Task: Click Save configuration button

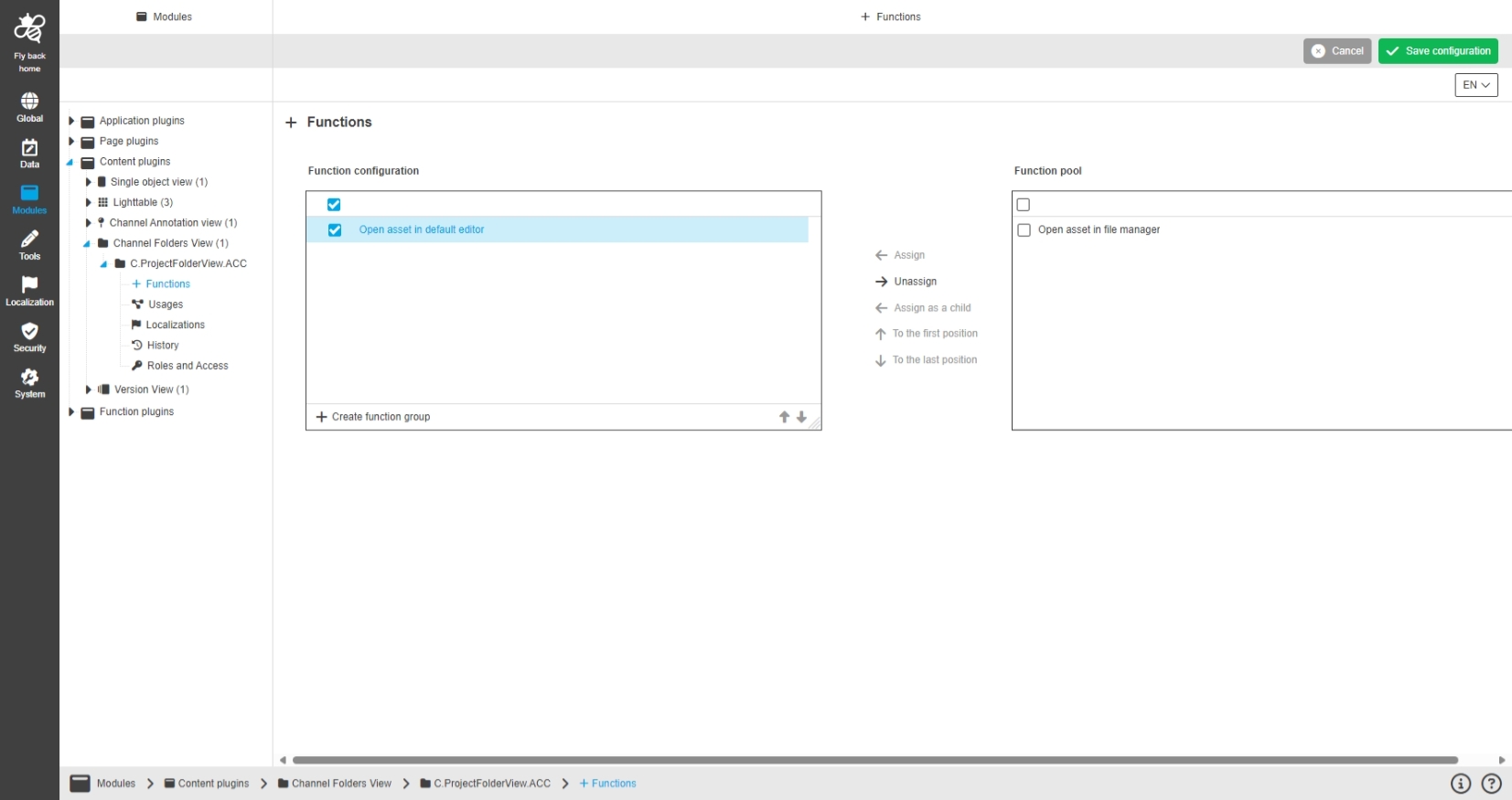Action: 1438,51
